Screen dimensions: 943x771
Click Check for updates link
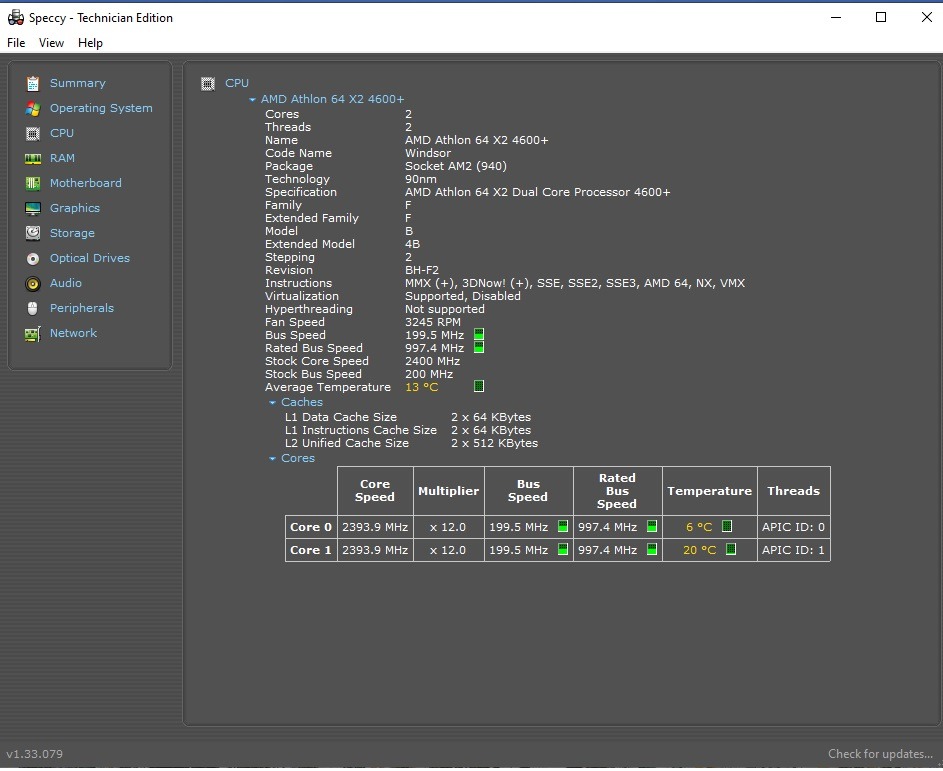tap(880, 754)
